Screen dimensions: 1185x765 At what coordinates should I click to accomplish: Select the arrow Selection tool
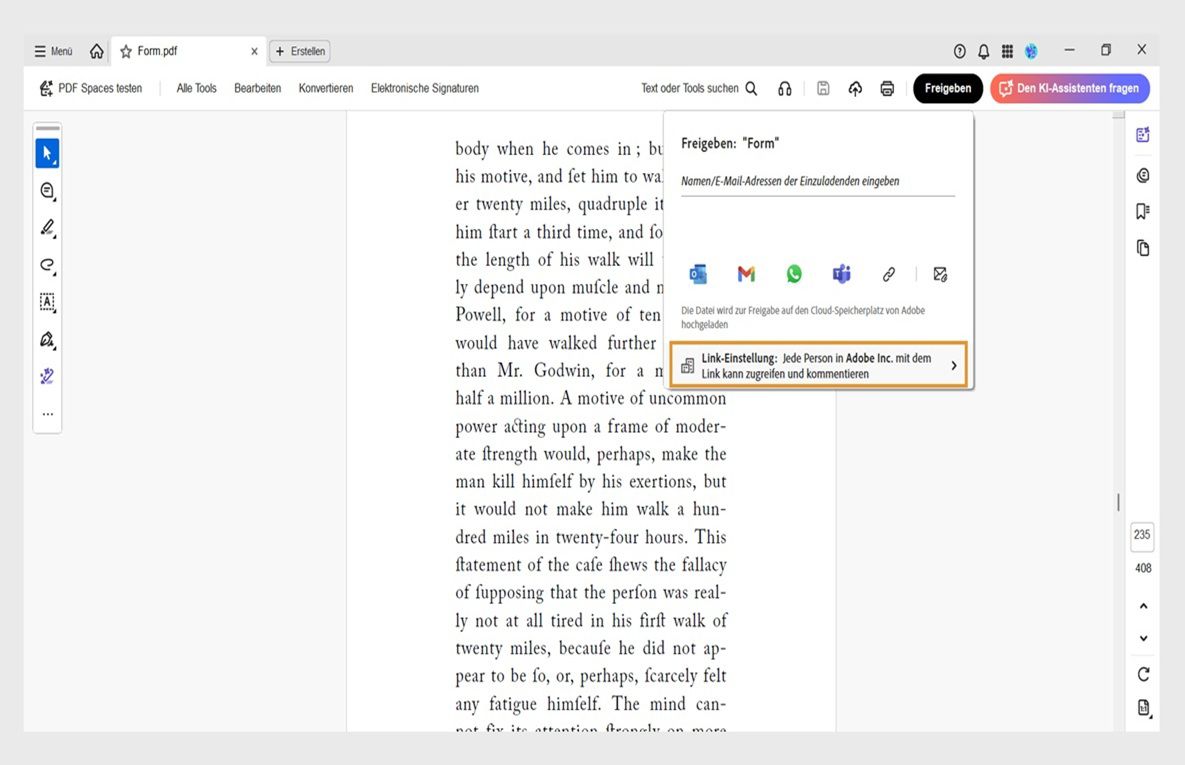[x=46, y=153]
